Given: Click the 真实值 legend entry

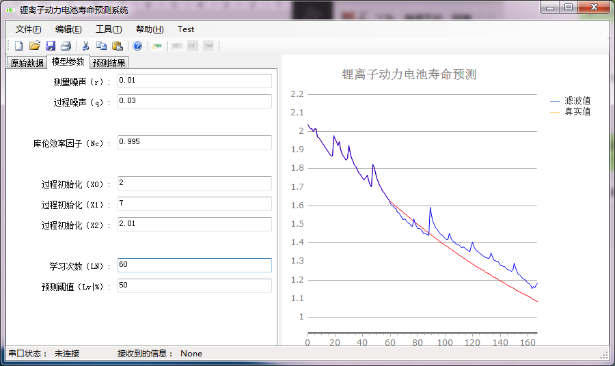Looking at the screenshot, I should point(571,112).
